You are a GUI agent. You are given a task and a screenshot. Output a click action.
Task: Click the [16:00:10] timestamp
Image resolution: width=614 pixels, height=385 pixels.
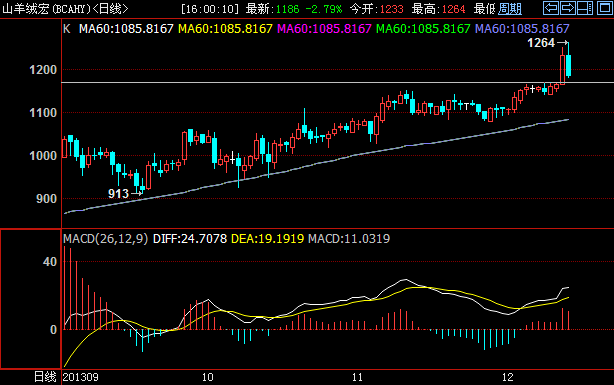point(210,9)
